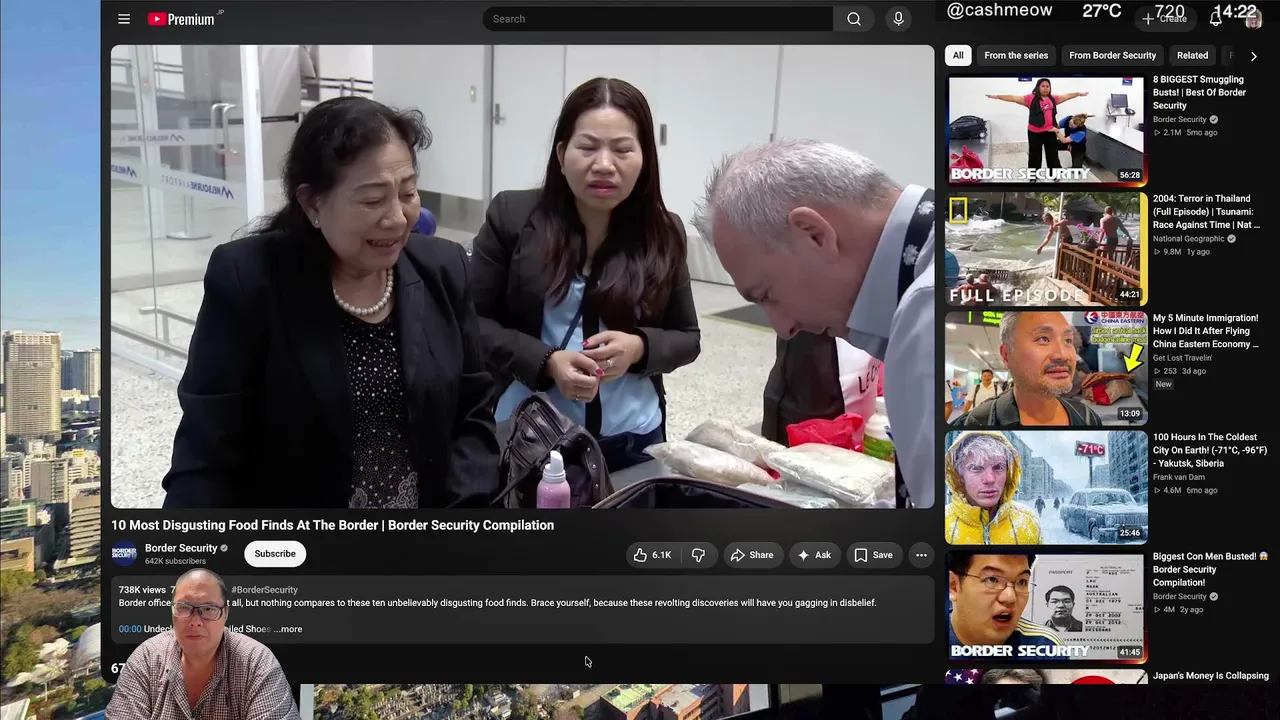Screen dimensions: 1280x720
Task: Open the Thailand Tsunami full episode thumbnail
Action: click(1046, 249)
